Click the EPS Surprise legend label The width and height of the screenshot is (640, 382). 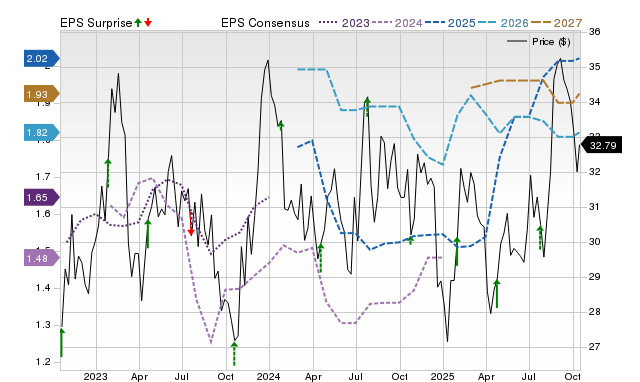coord(96,23)
